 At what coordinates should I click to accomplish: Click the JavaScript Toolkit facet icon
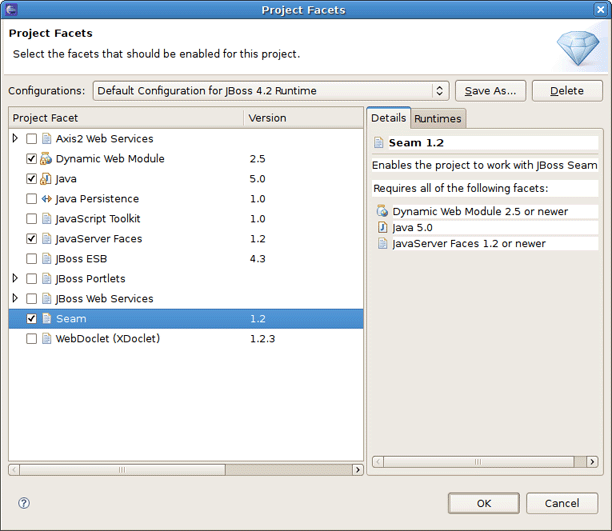[x=46, y=219]
